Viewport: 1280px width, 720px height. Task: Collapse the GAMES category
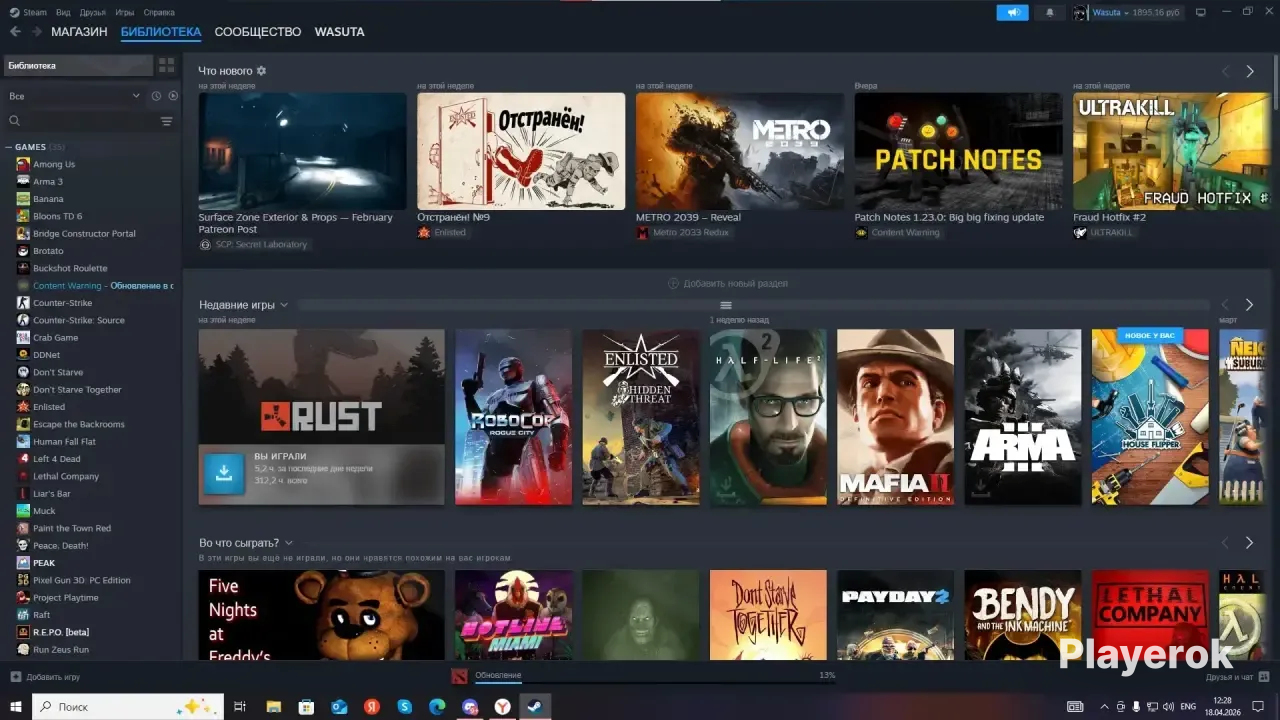click(x=8, y=147)
